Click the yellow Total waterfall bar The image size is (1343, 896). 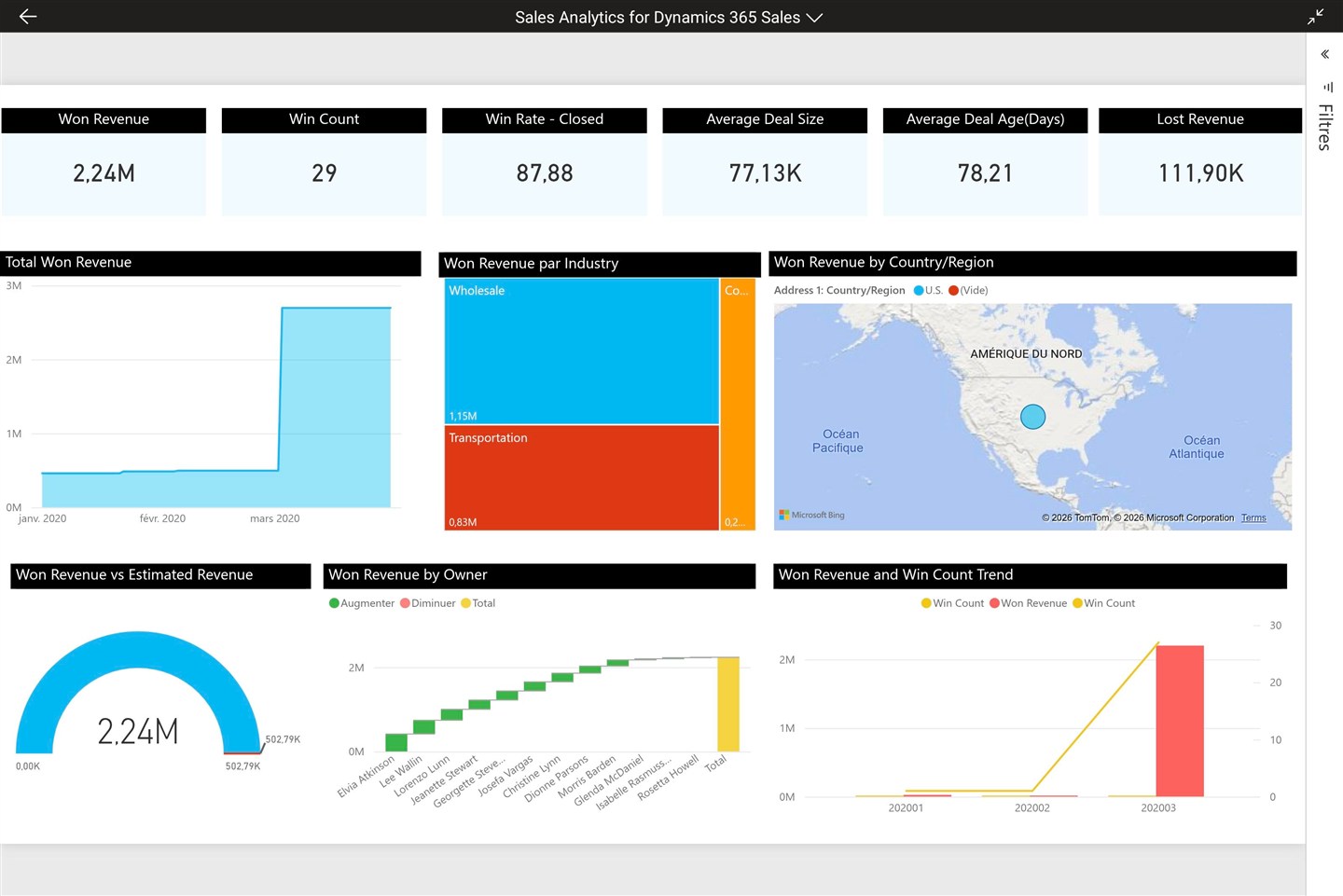(x=727, y=704)
